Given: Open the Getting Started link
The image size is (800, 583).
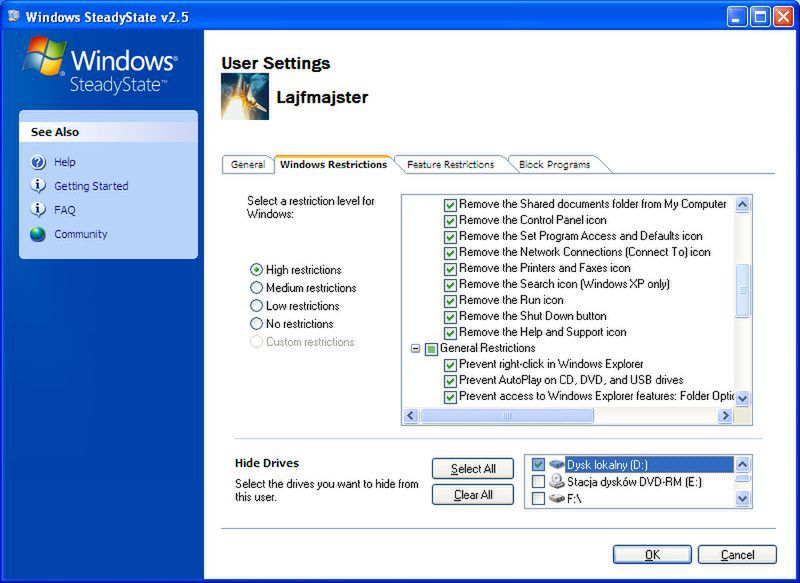Looking at the screenshot, I should point(91,186).
